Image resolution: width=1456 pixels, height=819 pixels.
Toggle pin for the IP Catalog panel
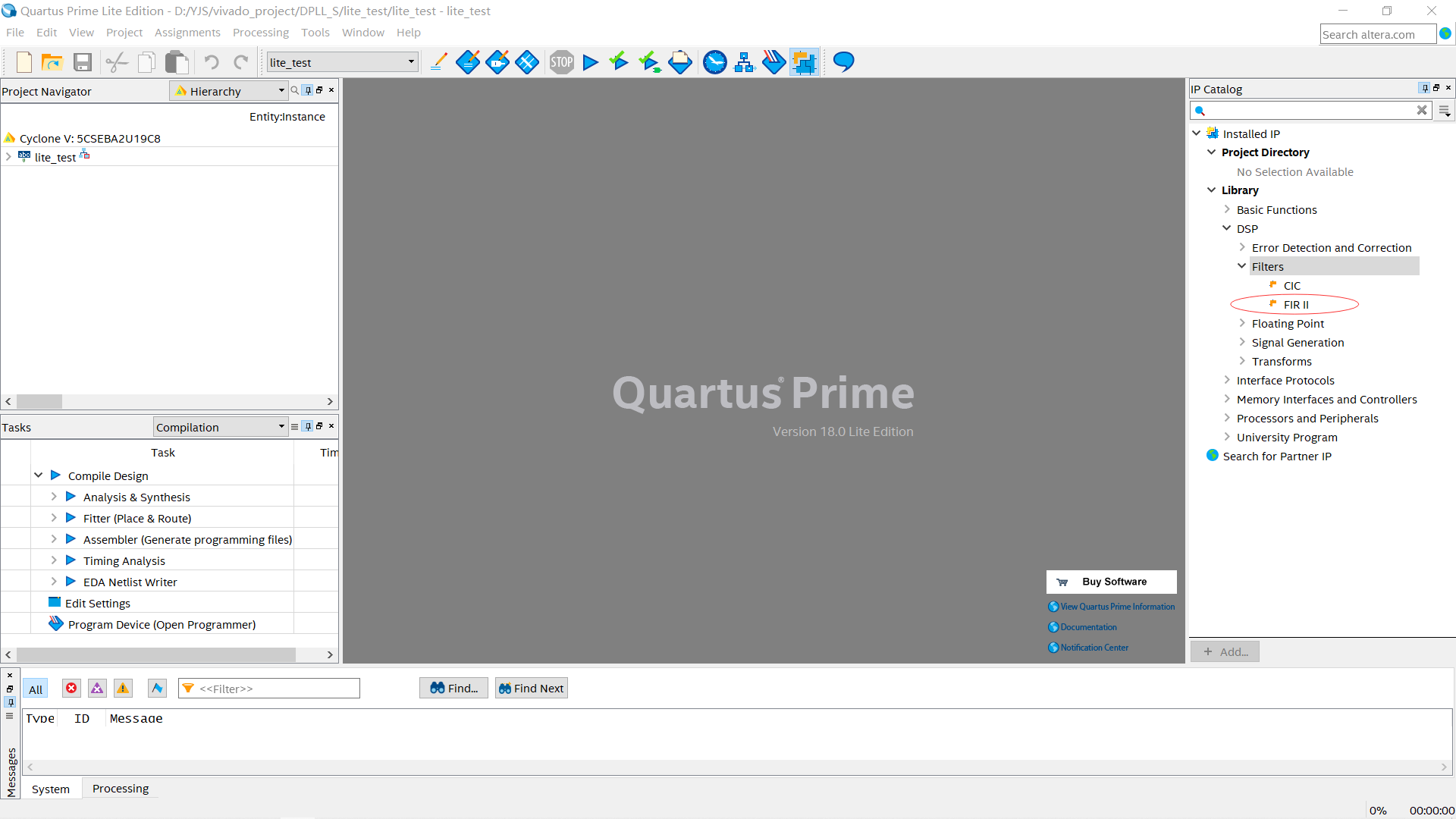[x=1424, y=88]
